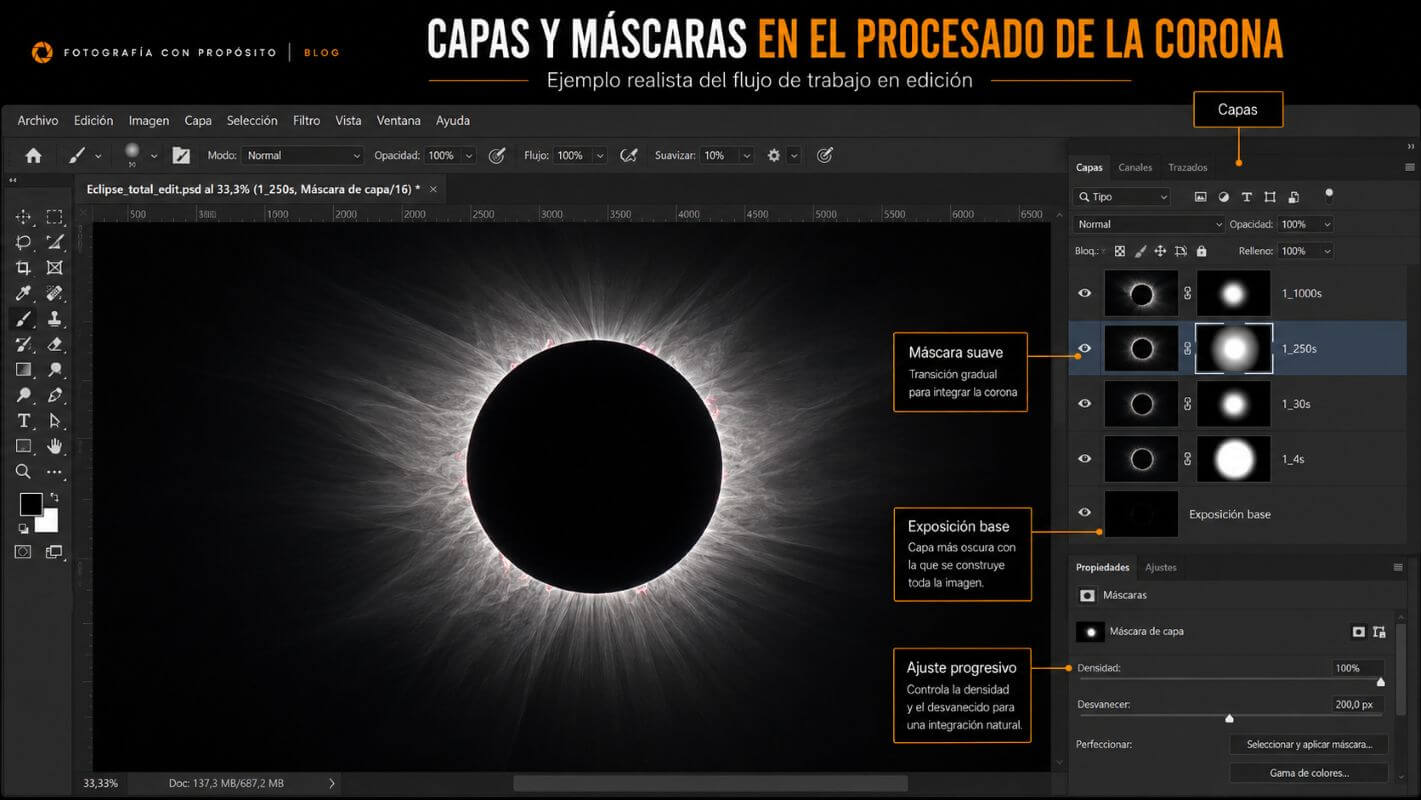
Task: Open the Flujo percentage dropdown
Action: [x=599, y=155]
